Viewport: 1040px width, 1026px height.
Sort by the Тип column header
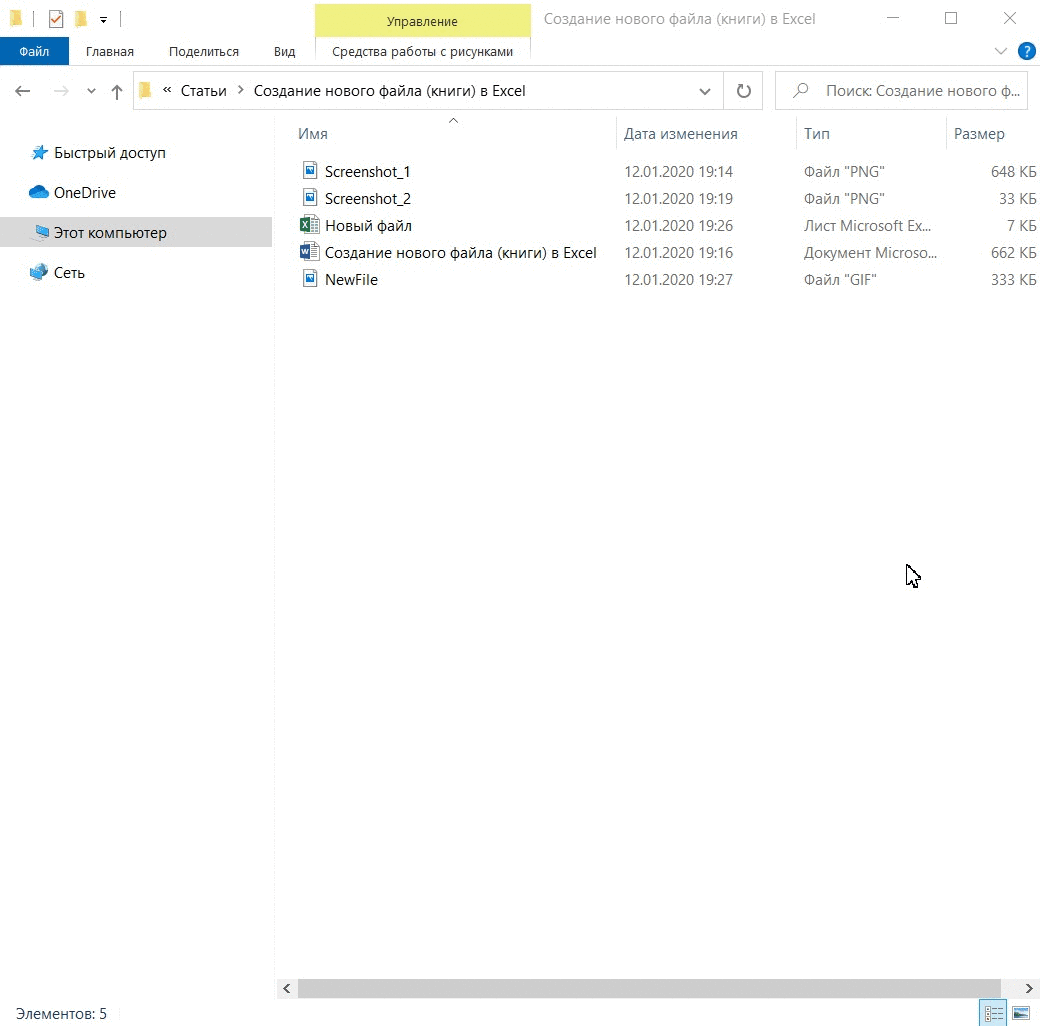click(816, 133)
